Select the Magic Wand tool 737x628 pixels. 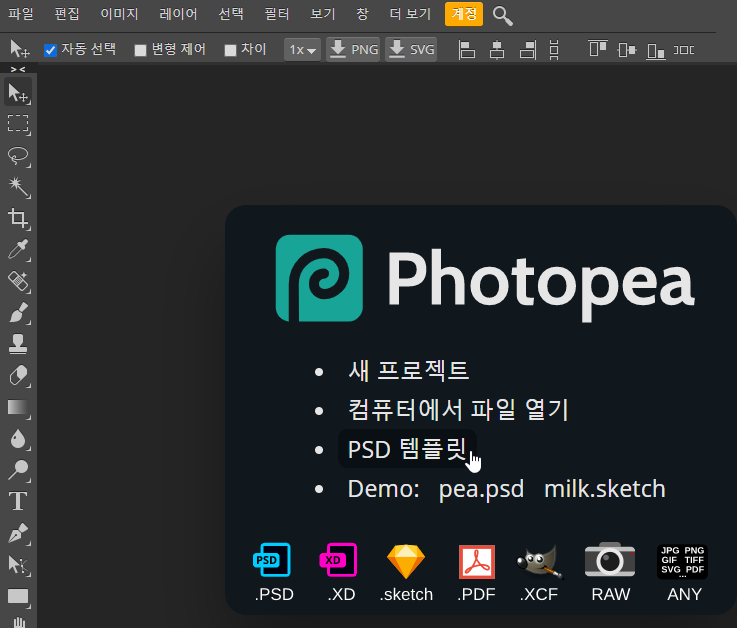coord(18,187)
